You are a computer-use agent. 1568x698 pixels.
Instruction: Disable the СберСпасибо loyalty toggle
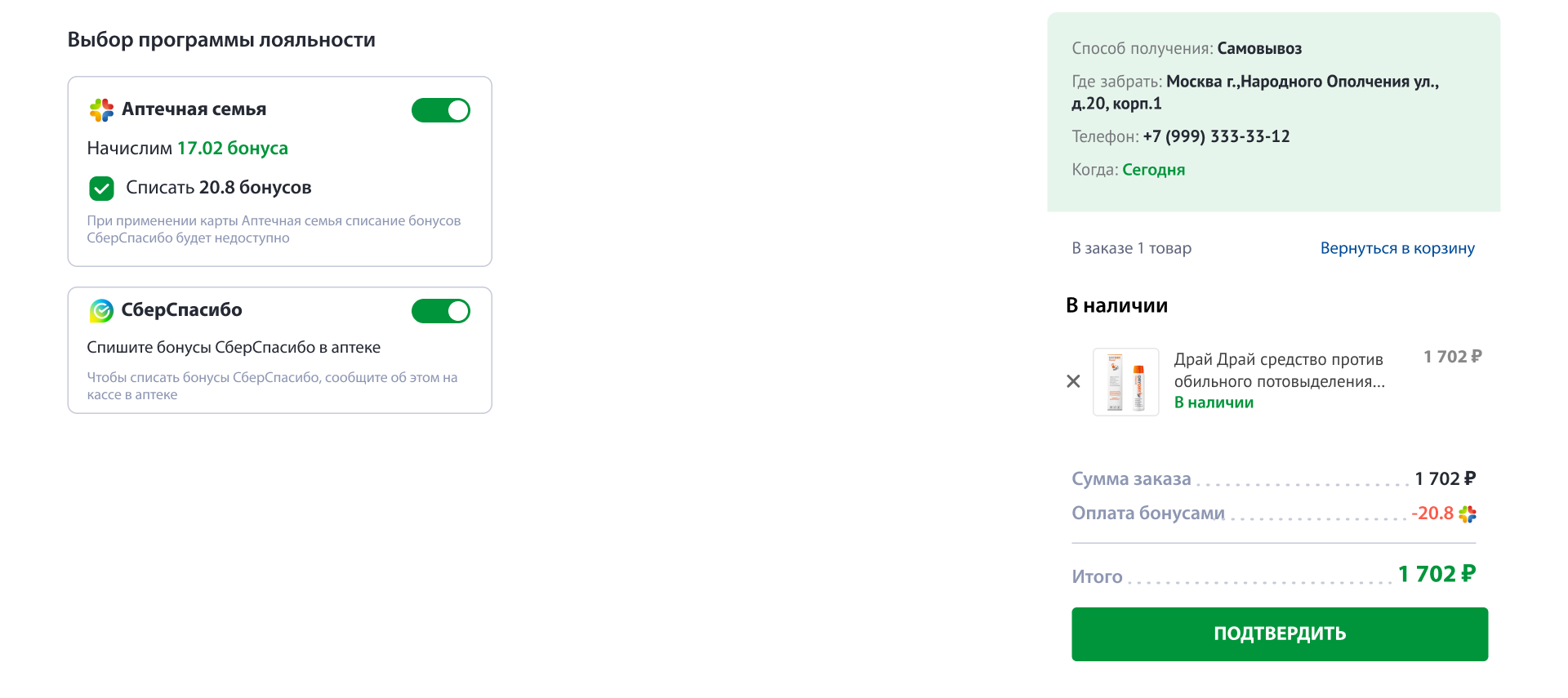point(441,311)
